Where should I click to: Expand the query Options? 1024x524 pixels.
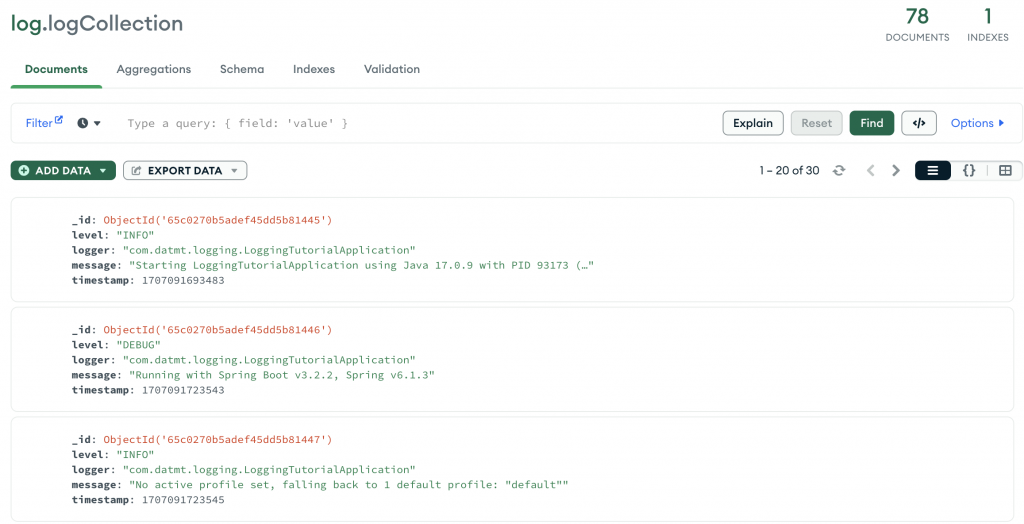978,123
